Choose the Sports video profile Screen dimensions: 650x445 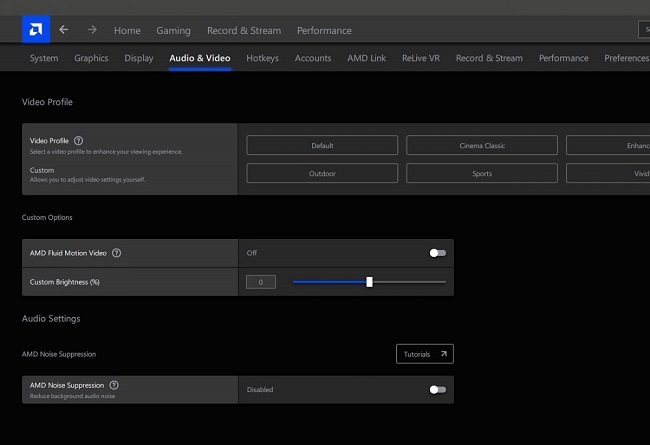(x=482, y=173)
